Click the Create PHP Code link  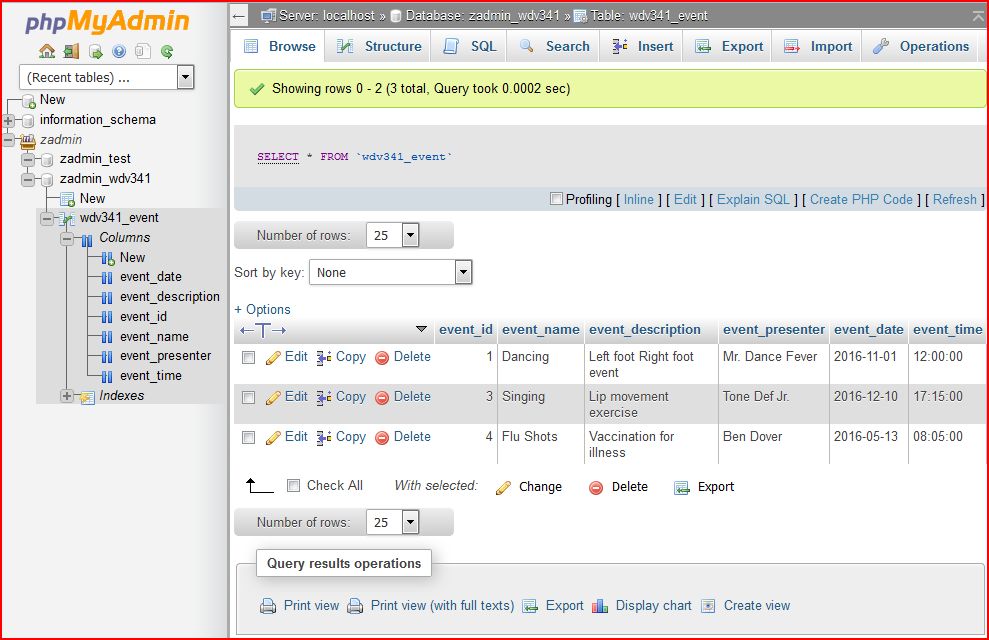pos(861,199)
